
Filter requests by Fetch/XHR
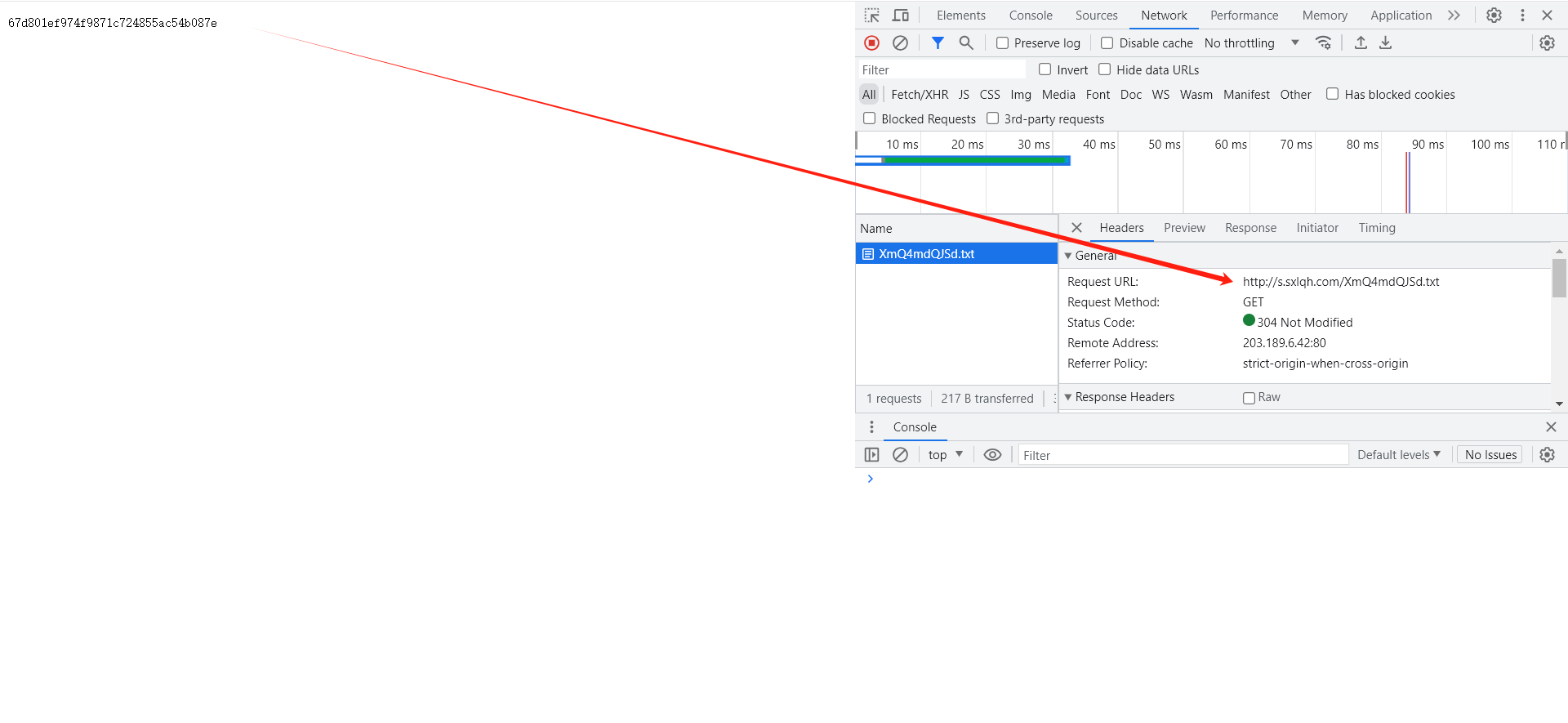tap(920, 95)
